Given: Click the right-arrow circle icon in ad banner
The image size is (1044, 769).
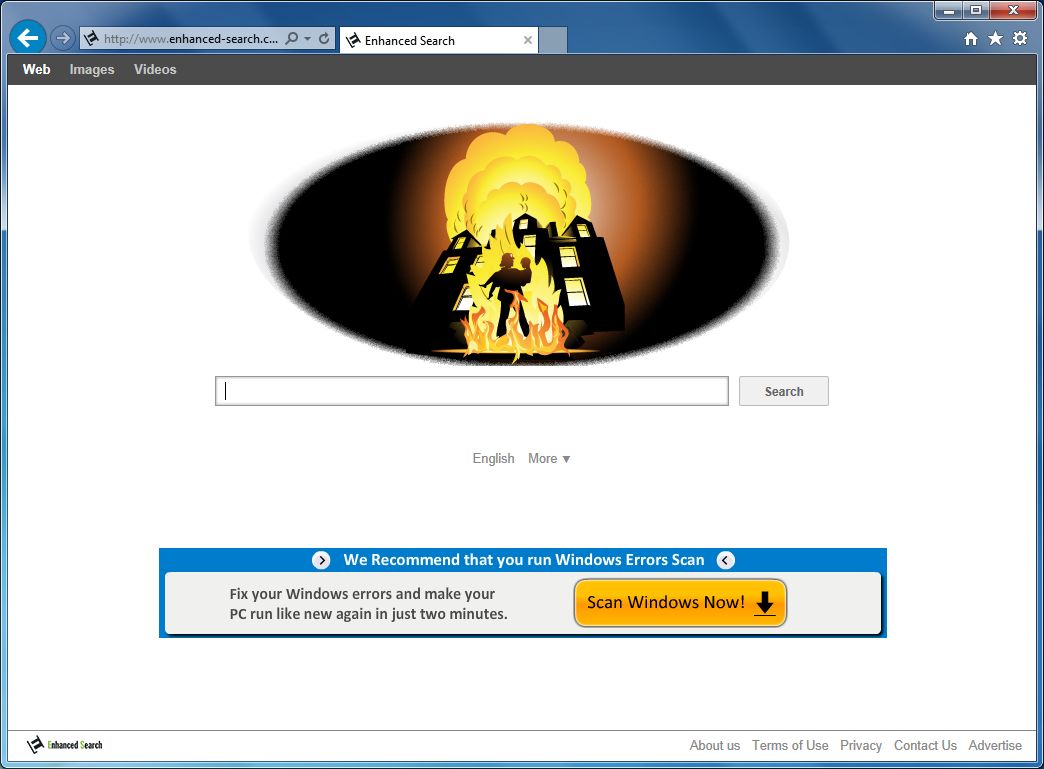Looking at the screenshot, I should click(x=321, y=560).
